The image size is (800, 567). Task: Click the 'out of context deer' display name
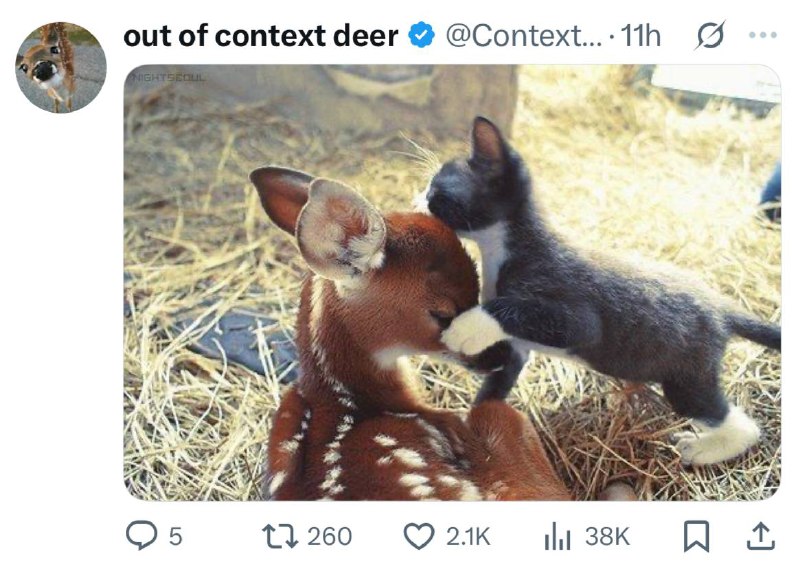tap(261, 36)
